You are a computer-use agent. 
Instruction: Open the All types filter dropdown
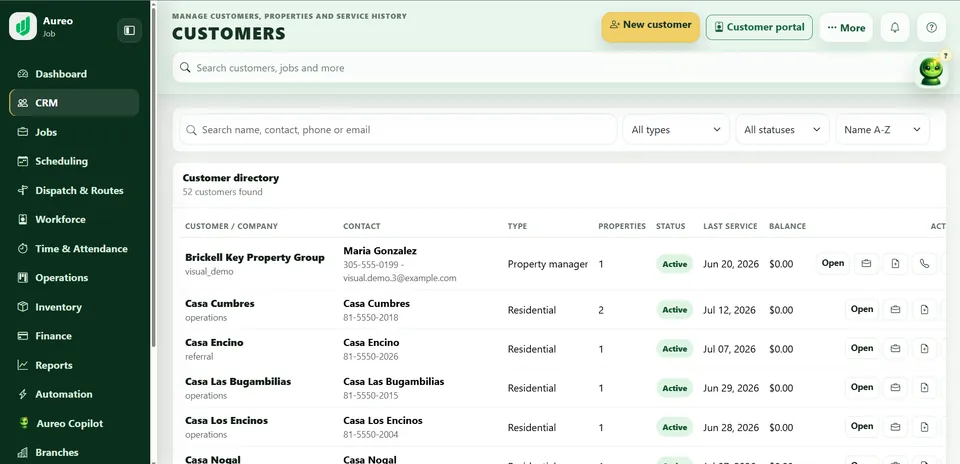676,130
